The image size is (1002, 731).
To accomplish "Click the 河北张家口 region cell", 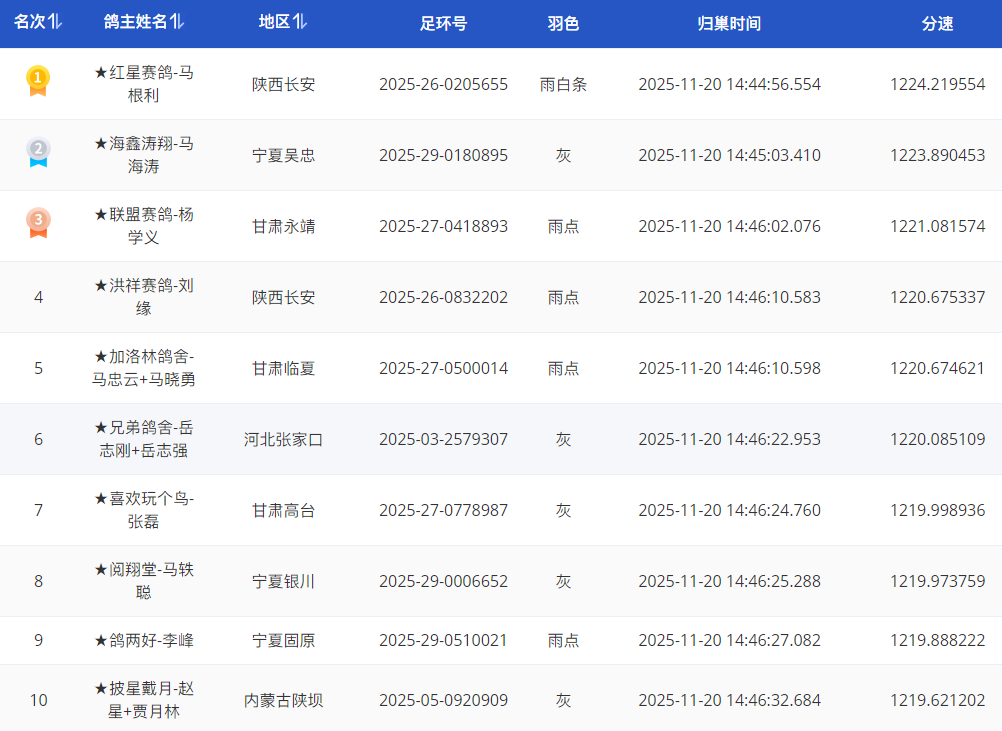I will pos(283,439).
